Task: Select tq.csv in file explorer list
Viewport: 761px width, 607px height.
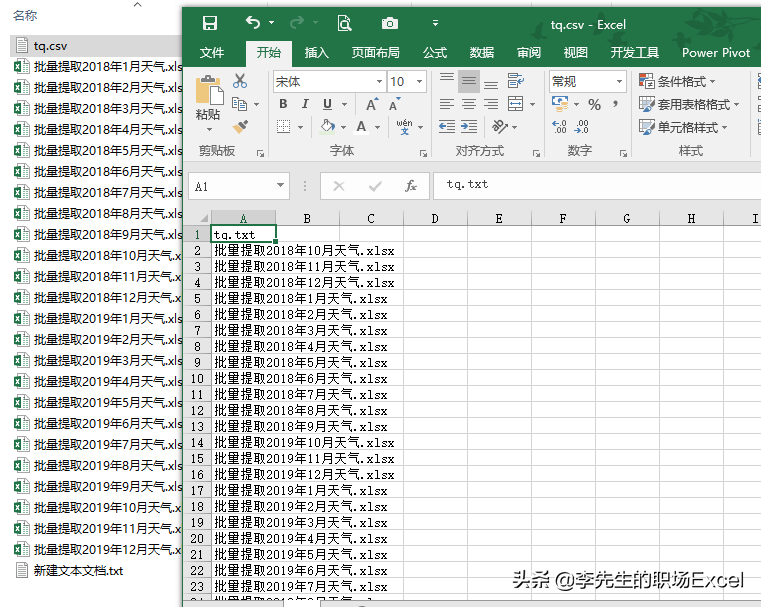Action: point(96,46)
